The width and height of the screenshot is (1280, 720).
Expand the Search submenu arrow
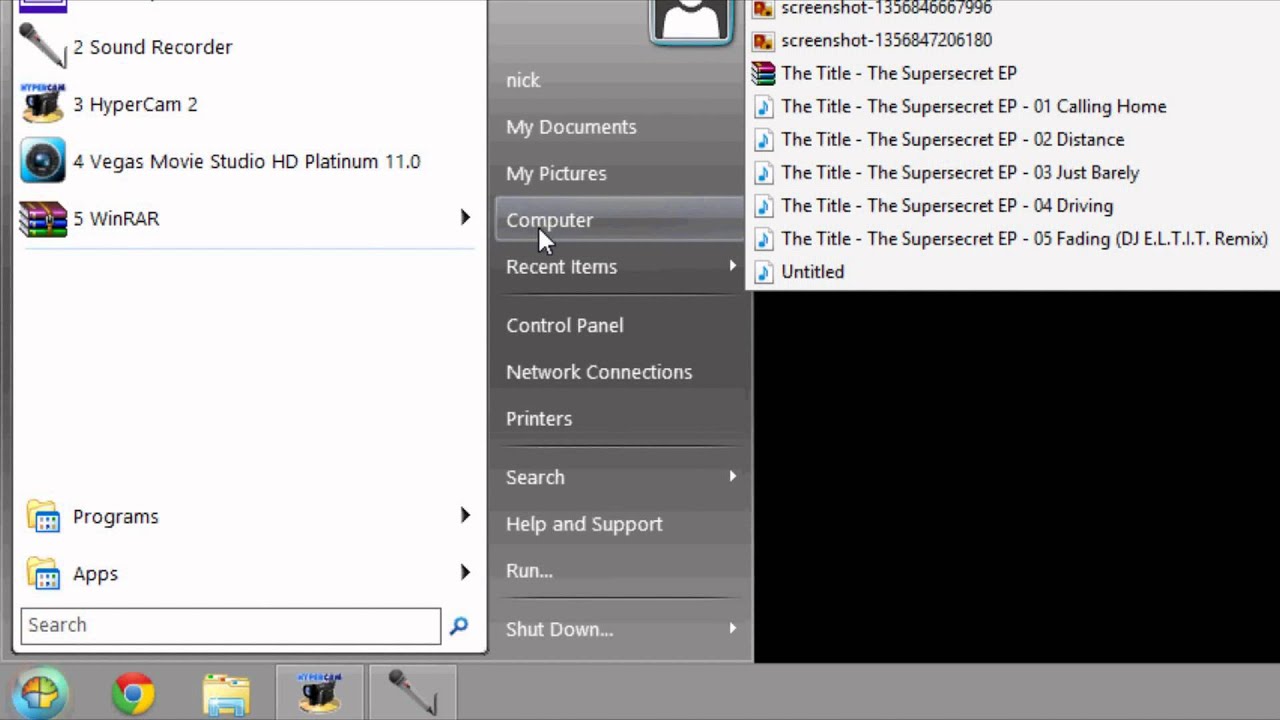pos(733,476)
